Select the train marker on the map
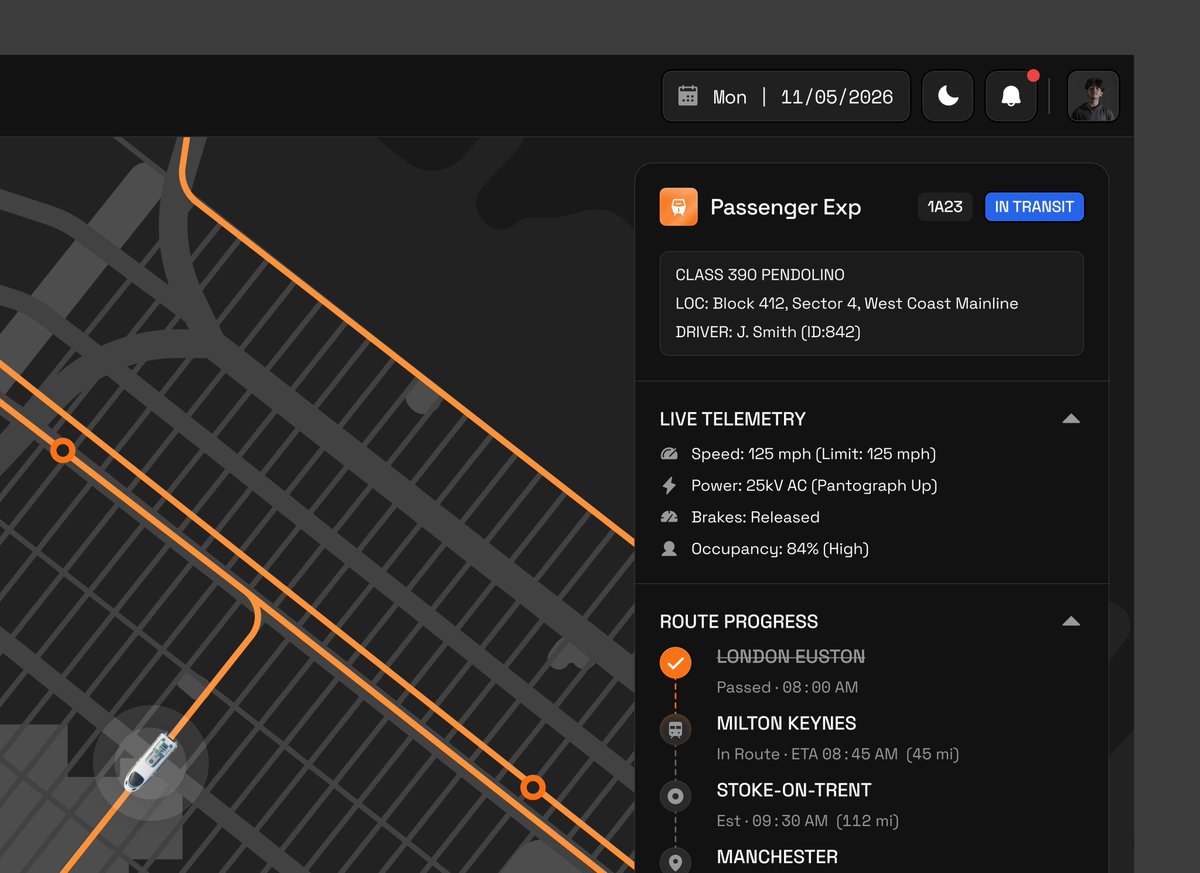 [150, 764]
